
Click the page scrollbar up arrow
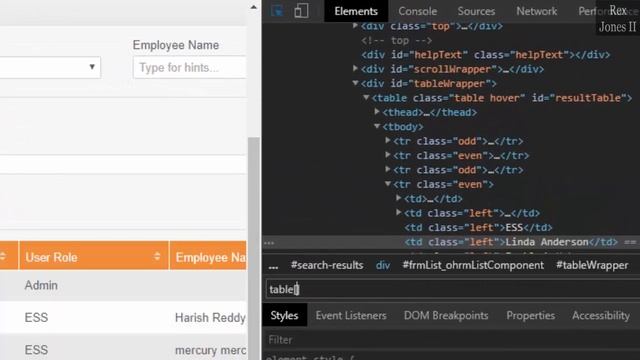[253, 7]
